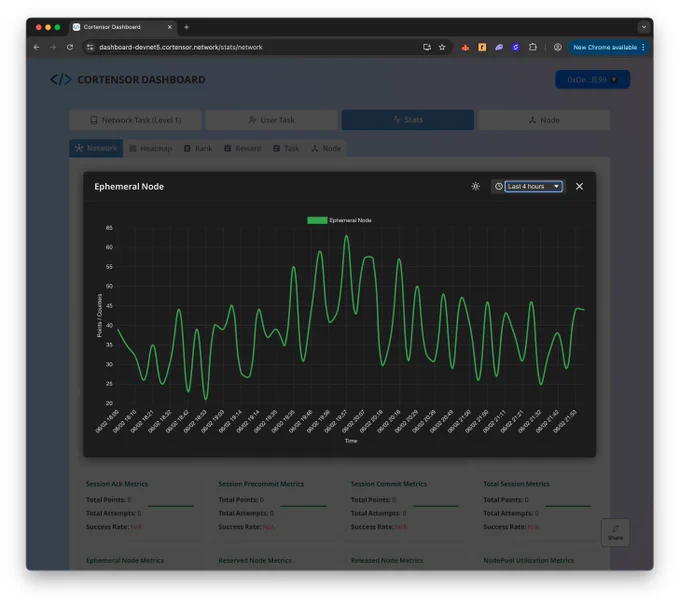The width and height of the screenshot is (680, 605).
Task: Open the Chrome profile icon
Action: pyautogui.click(x=558, y=47)
